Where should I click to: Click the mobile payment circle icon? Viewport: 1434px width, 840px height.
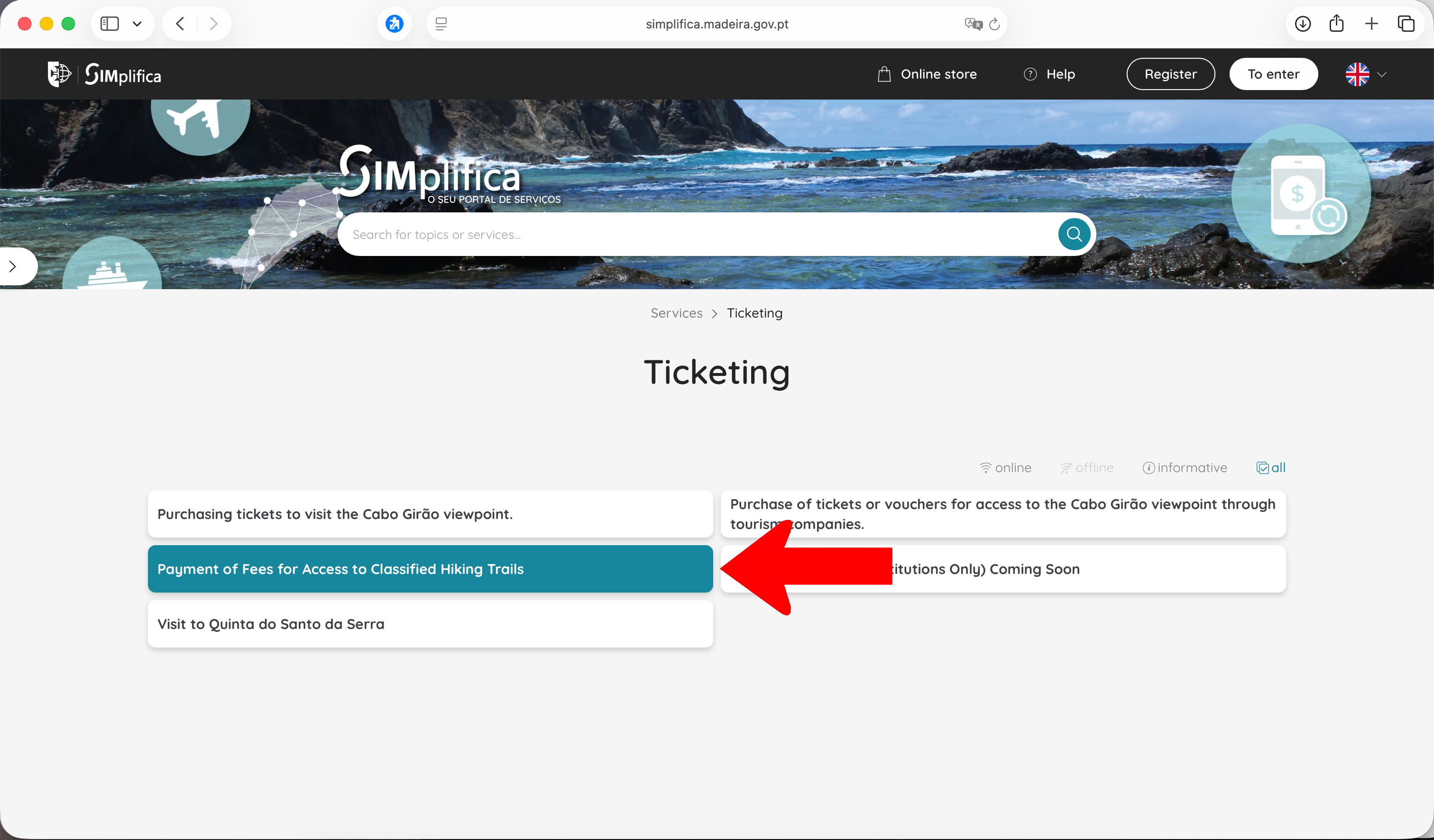[1301, 194]
